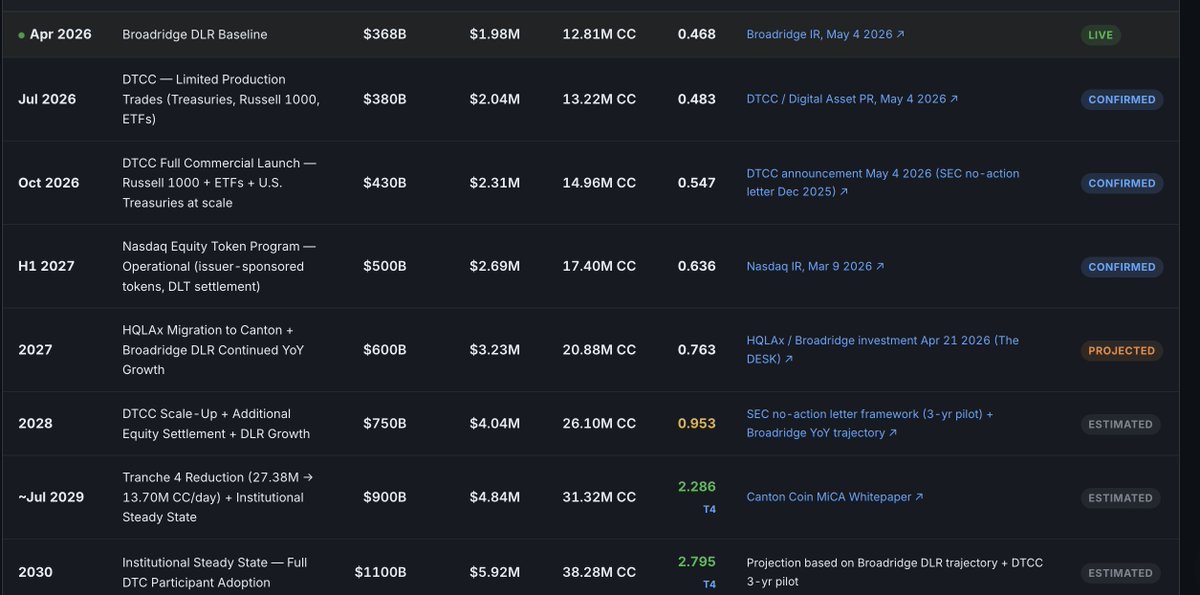Open the Nasdaq IR, Mar 9 2026 link
This screenshot has width=1200, height=595.
[815, 266]
